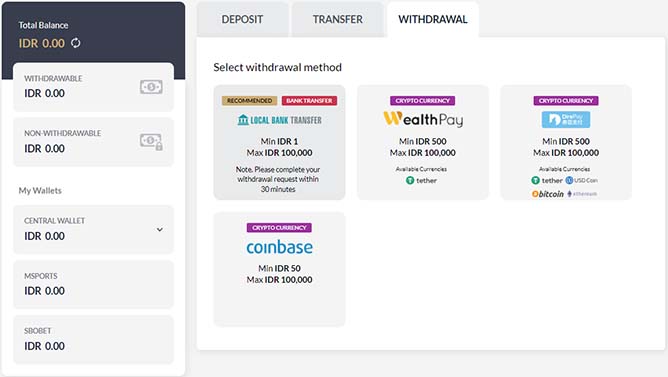Click the Recommended badge on bank transfer
Screen dimensions: 668x377
[249, 101]
